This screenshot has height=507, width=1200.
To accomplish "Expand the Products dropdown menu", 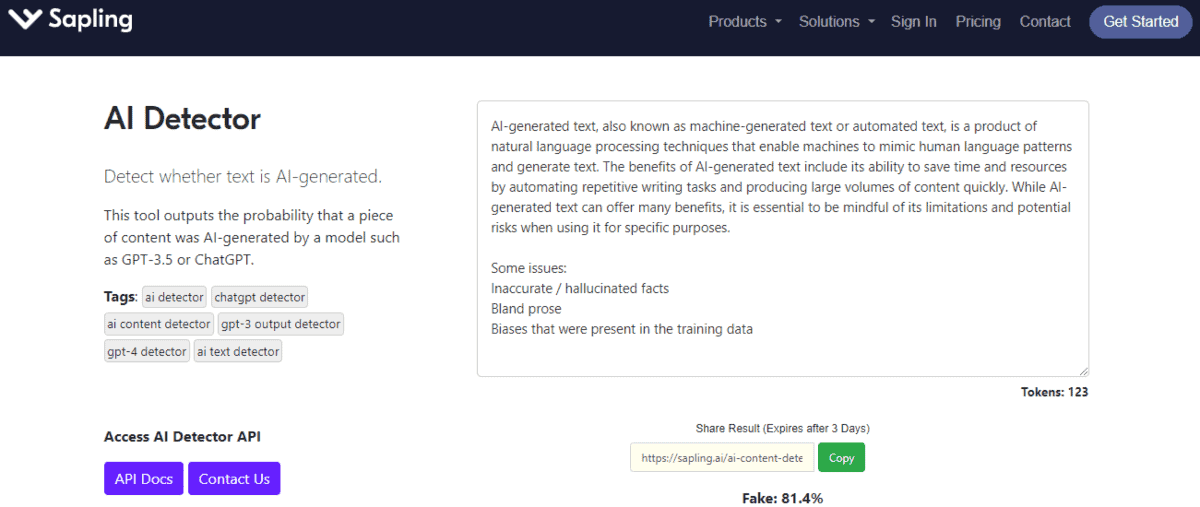I will 745,21.
